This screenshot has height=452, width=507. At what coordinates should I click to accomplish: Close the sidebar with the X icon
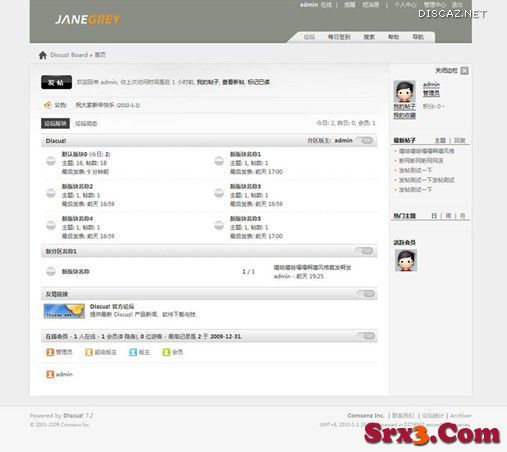click(x=464, y=71)
